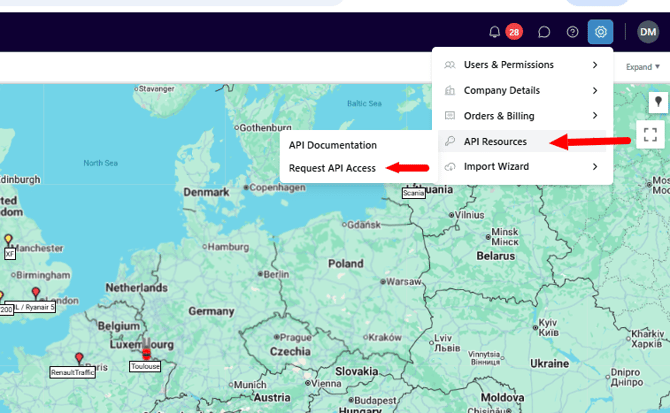Select the yellow marker above XF label

tap(8, 240)
